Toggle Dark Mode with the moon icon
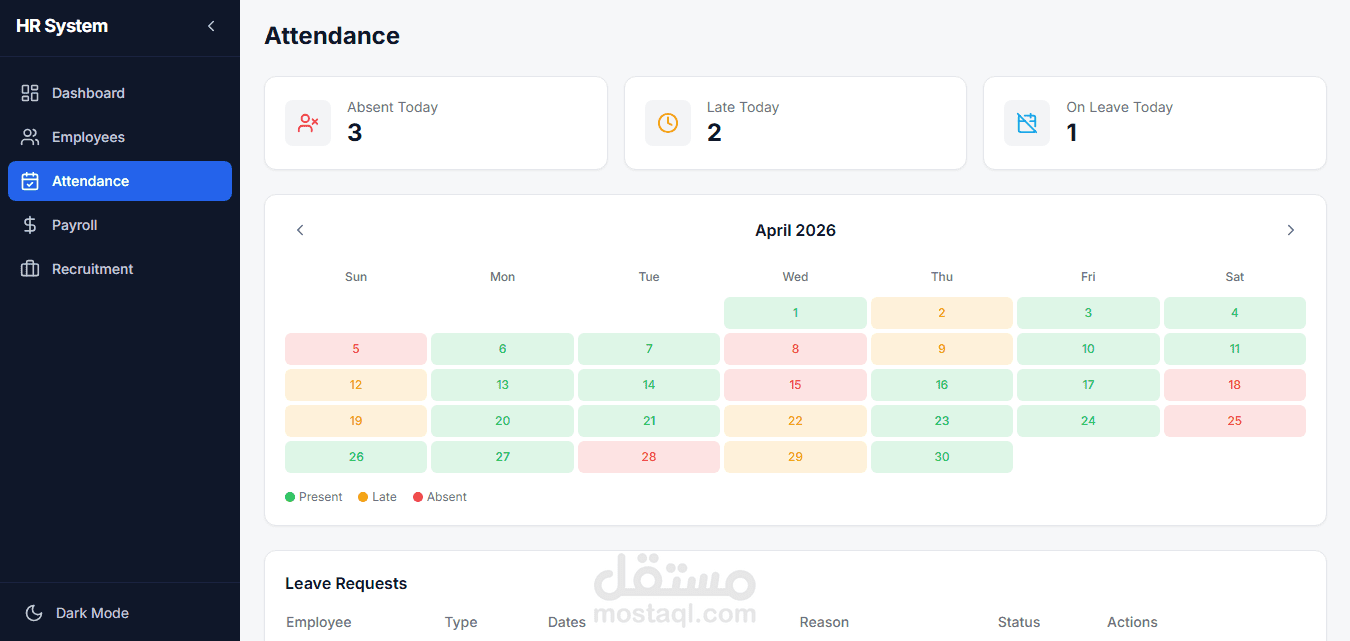 [34, 613]
